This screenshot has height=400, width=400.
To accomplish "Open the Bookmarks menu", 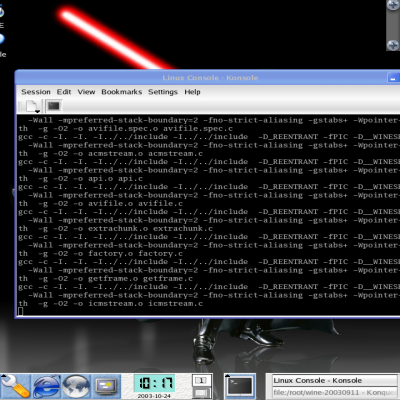I will pyautogui.click(x=122, y=92).
